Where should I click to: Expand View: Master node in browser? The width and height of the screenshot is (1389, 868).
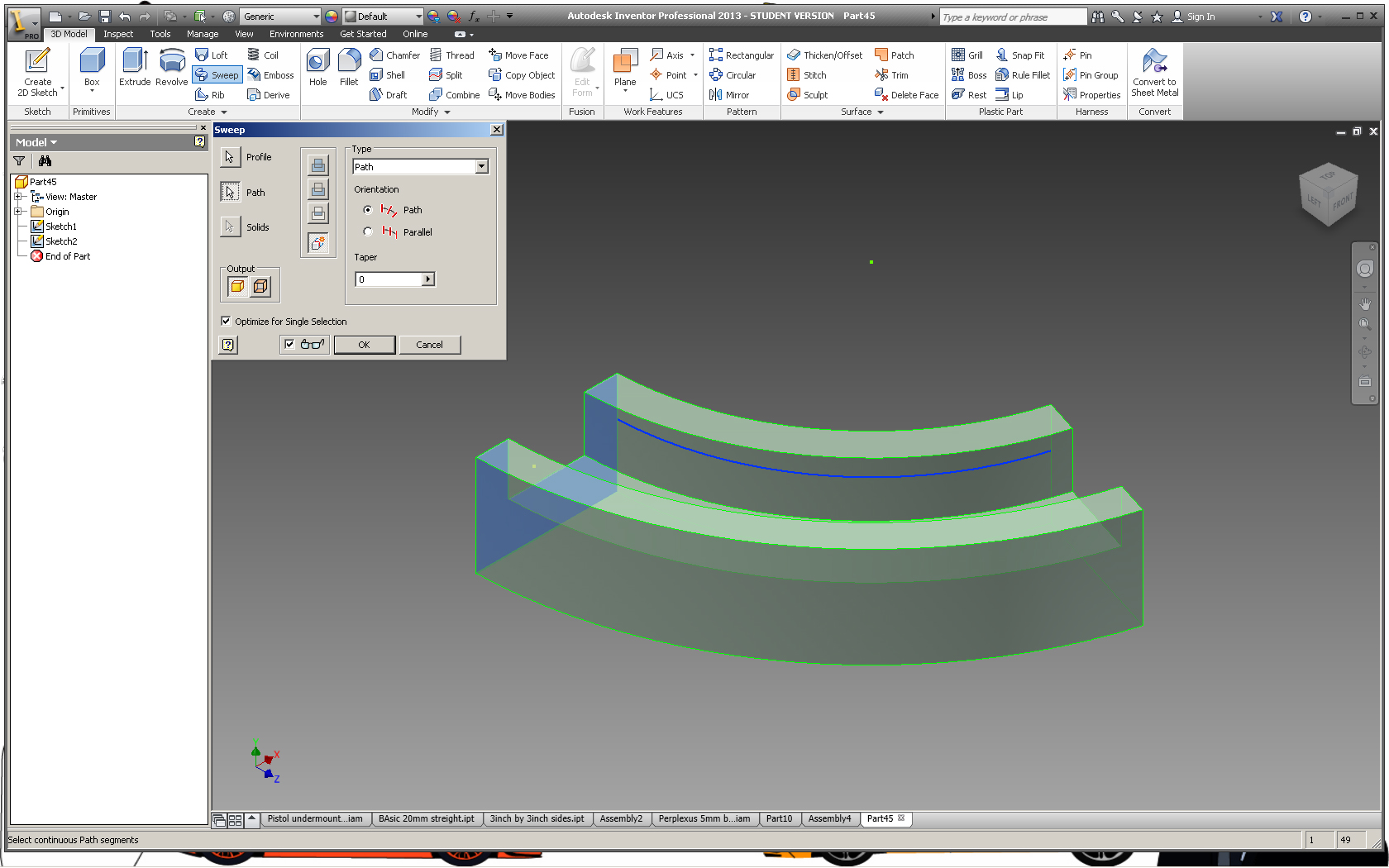(x=18, y=197)
